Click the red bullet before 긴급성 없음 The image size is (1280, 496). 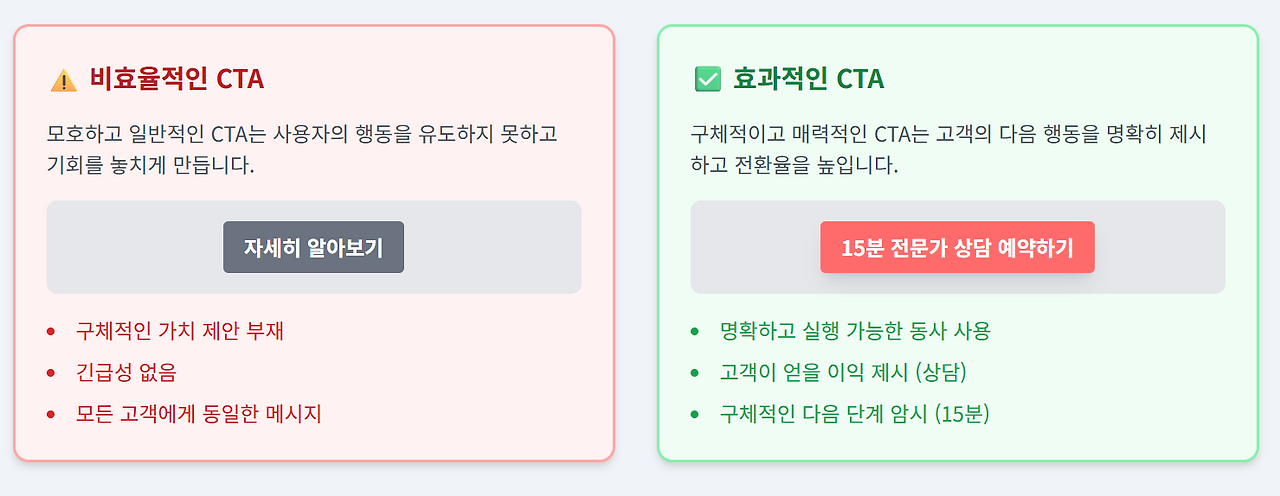pos(51,373)
